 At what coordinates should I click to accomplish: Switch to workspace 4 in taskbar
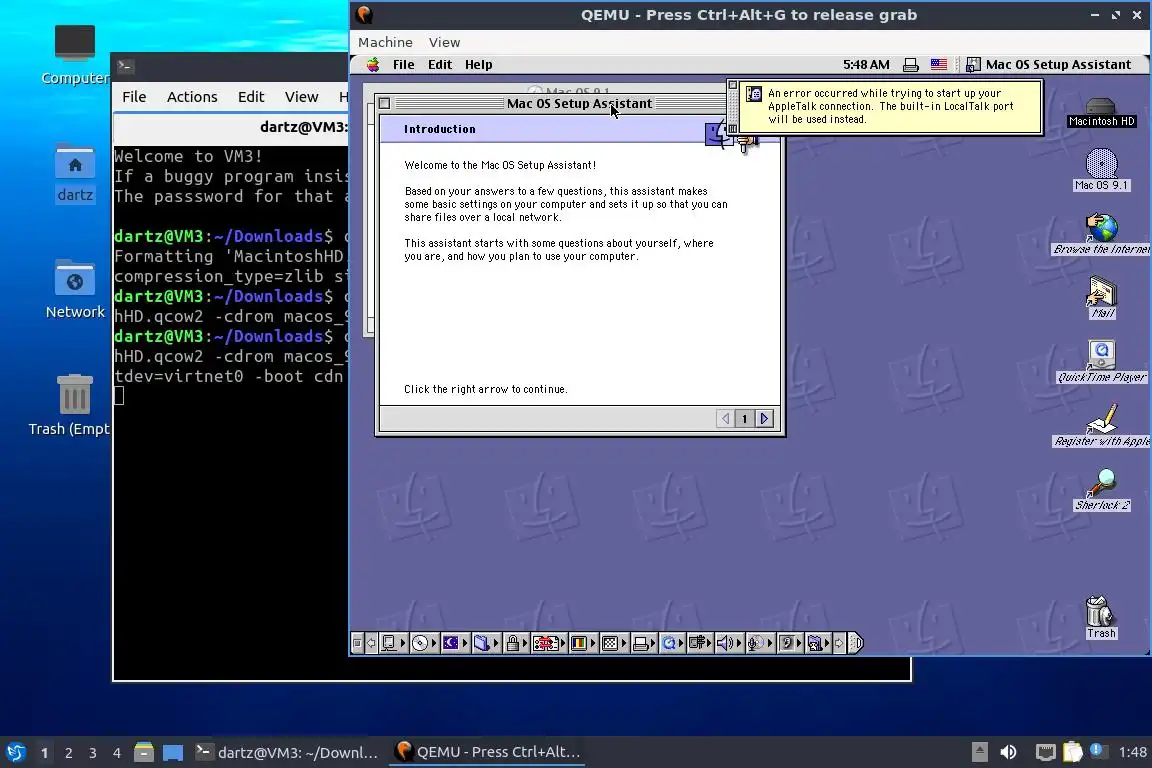click(x=117, y=753)
